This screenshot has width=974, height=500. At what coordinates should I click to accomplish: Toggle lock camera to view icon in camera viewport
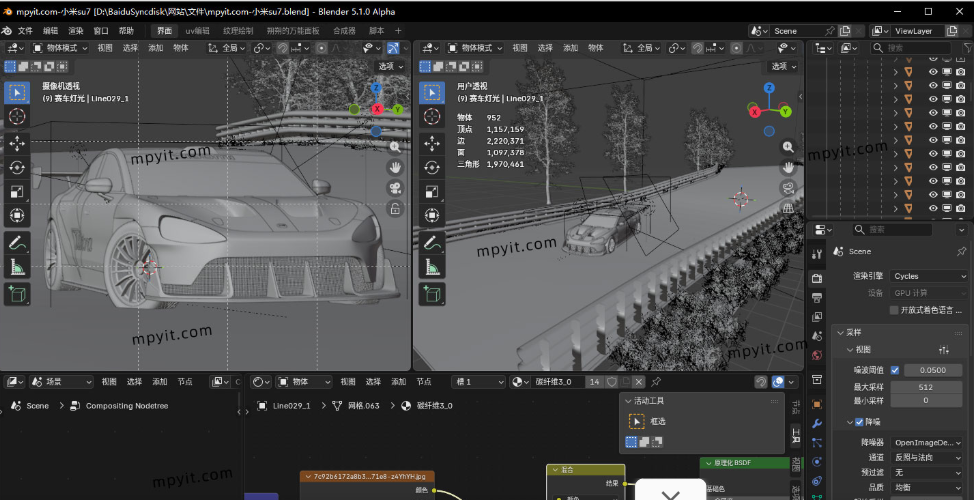pos(395,209)
